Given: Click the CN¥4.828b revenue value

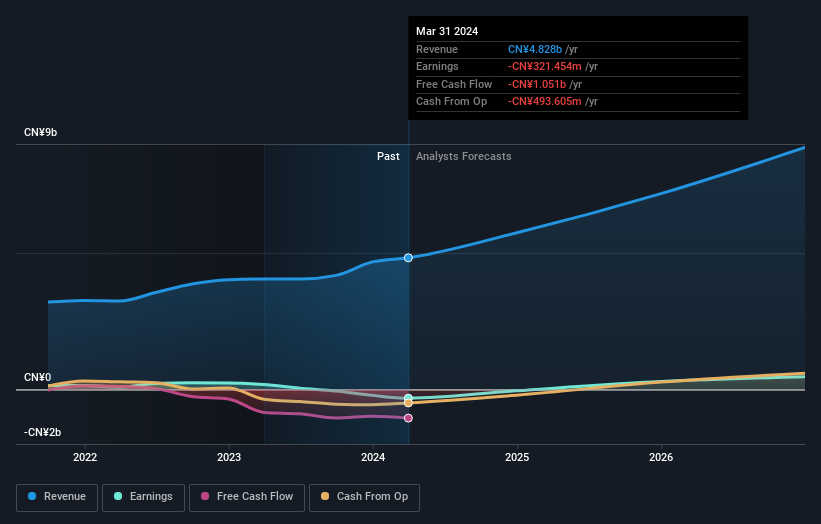Looking at the screenshot, I should pyautogui.click(x=535, y=49).
